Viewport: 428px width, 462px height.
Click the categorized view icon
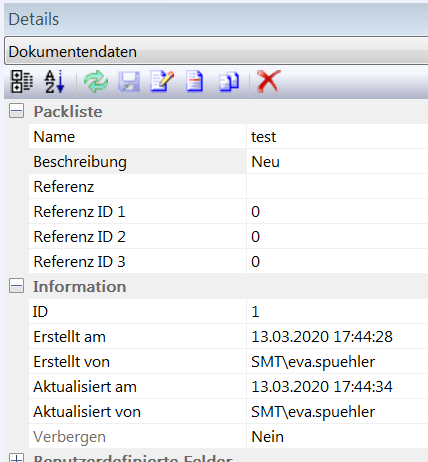pos(22,81)
